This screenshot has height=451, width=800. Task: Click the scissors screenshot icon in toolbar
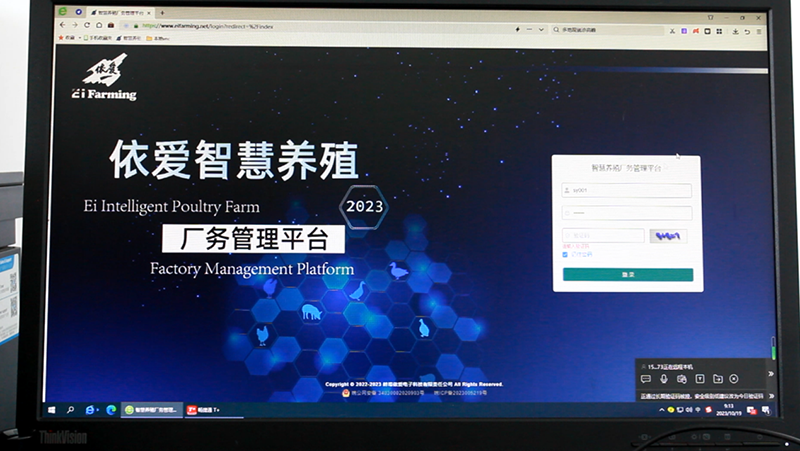(672, 31)
